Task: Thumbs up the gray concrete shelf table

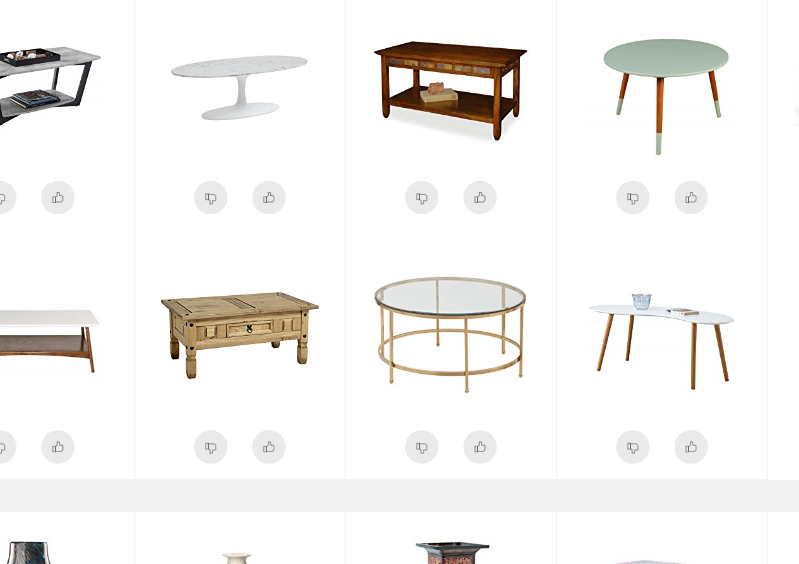Action: (x=58, y=198)
